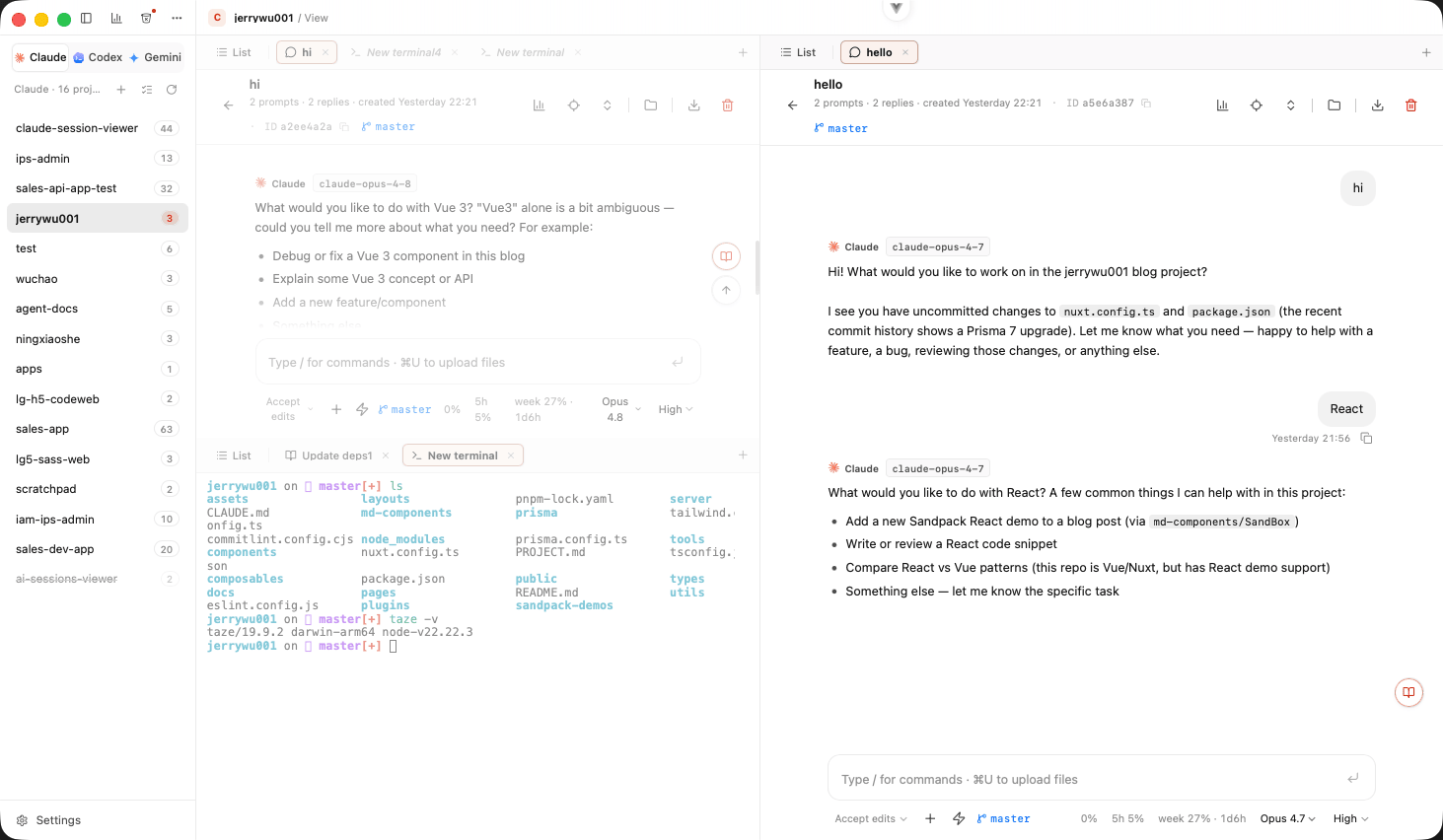Select the iam-ips-admin project
The height and width of the screenshot is (840, 1443).
[97, 520]
